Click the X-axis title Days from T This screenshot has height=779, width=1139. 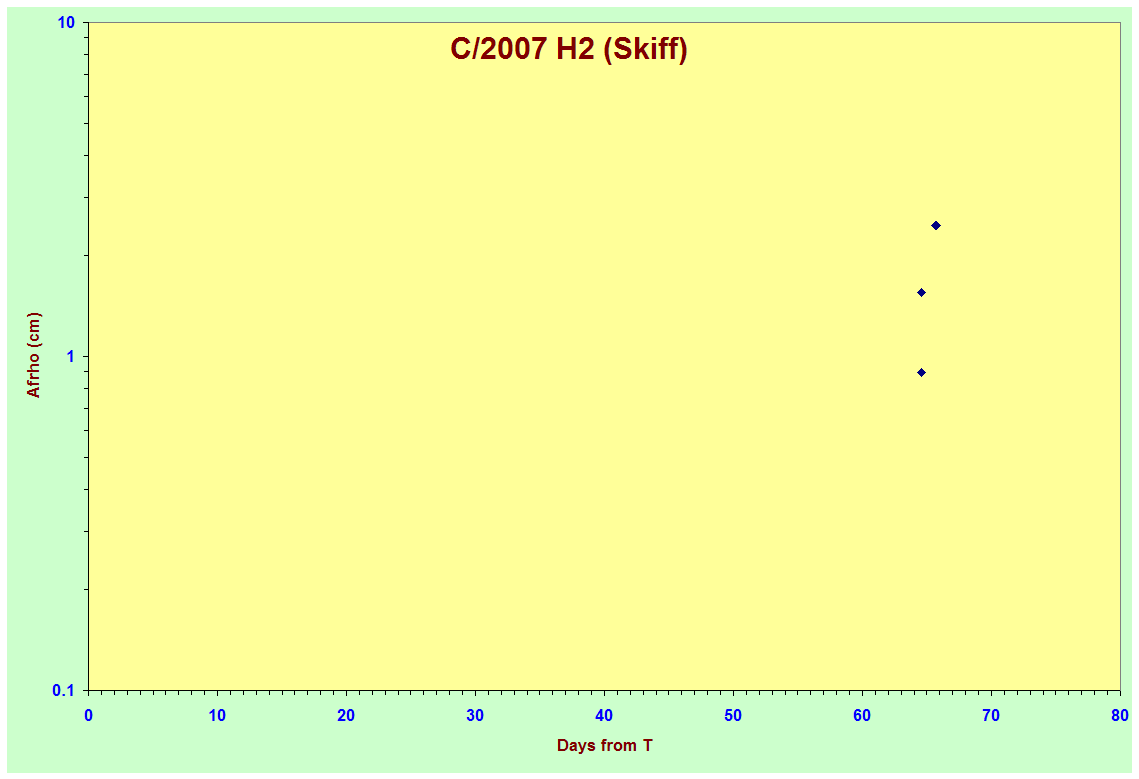(x=604, y=745)
